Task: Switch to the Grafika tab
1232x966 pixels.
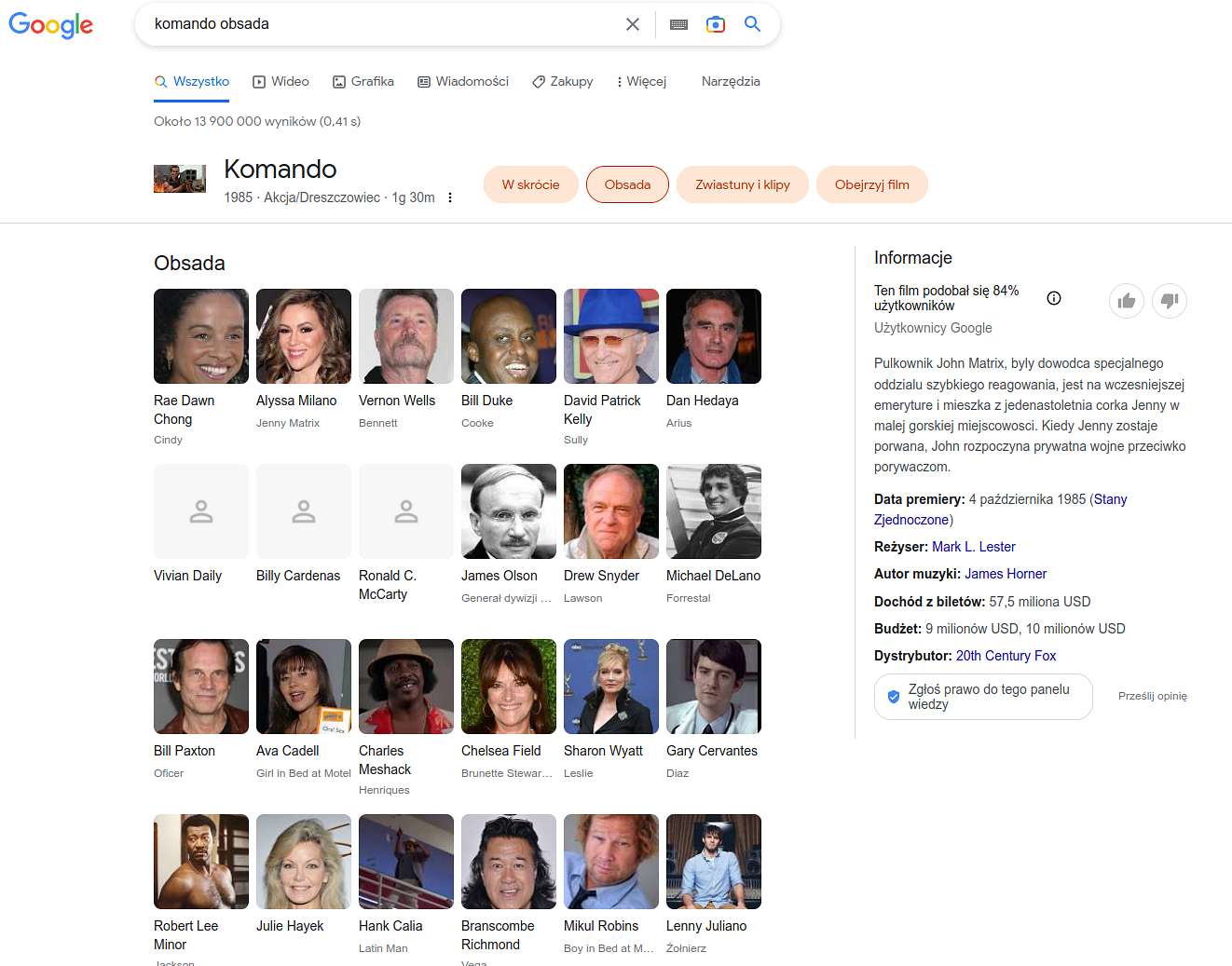Action: (363, 82)
